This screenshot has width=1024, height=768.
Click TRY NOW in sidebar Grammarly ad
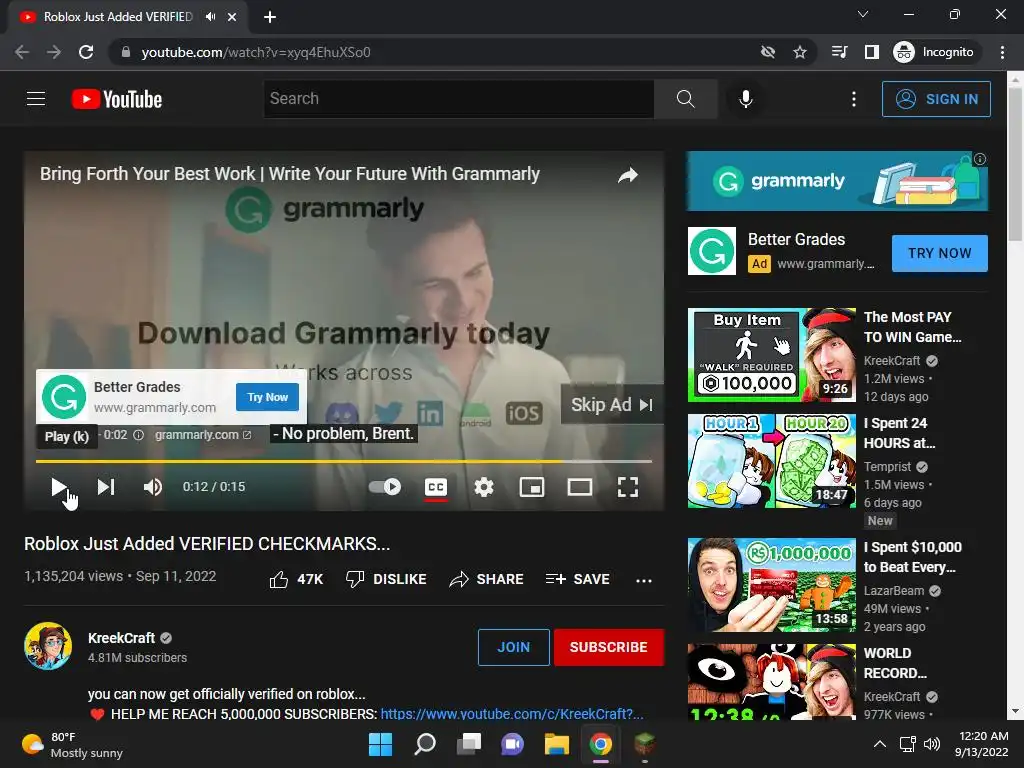pyautogui.click(x=939, y=253)
